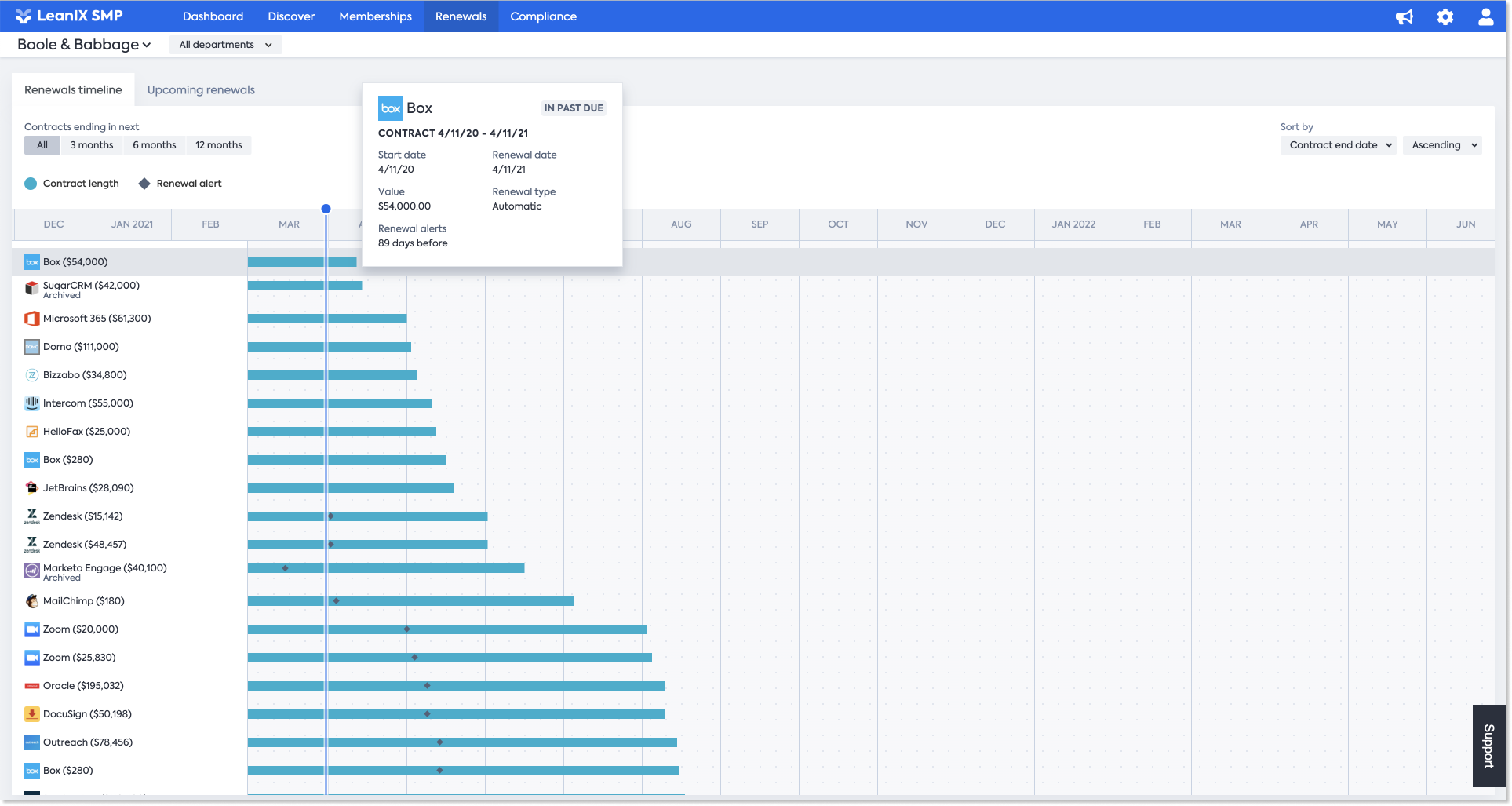Click the Box logo in the contract tooltip
The width and height of the screenshot is (1512, 806).
[391, 108]
